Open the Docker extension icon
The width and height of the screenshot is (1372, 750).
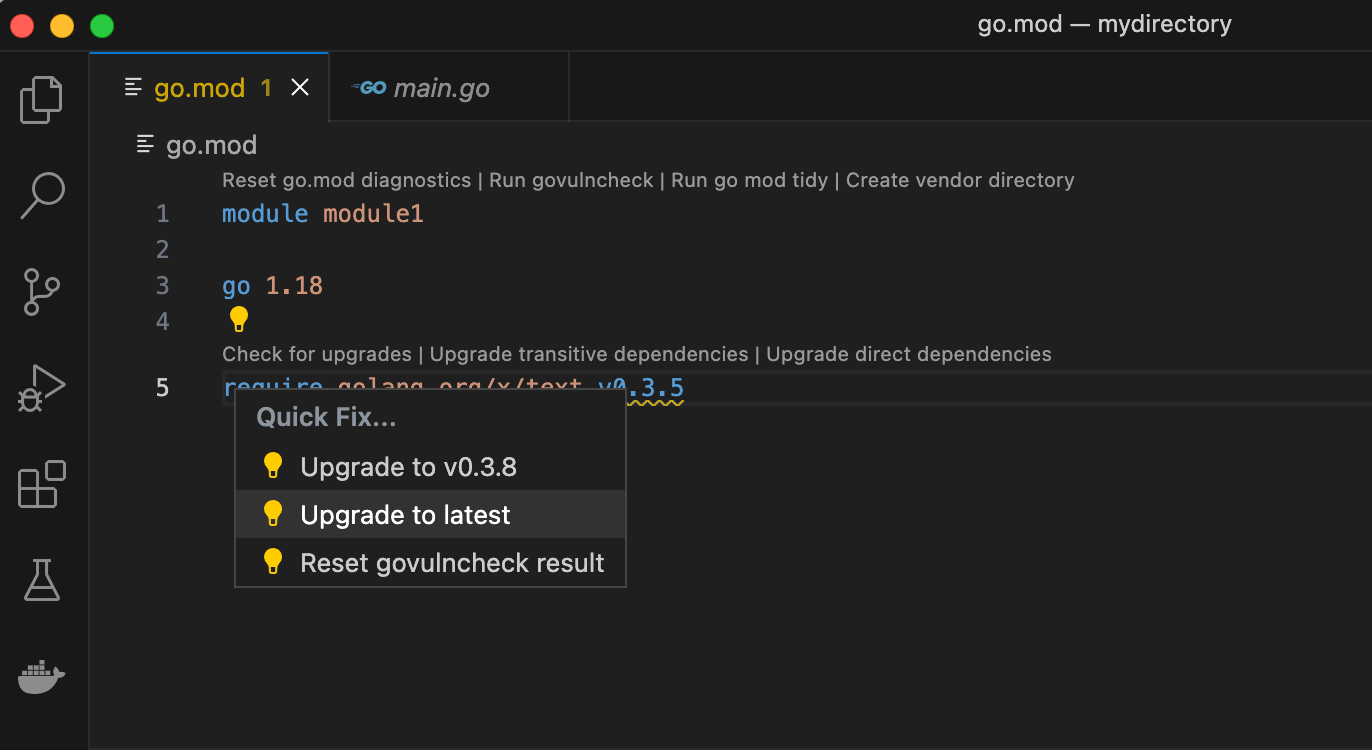tap(41, 676)
